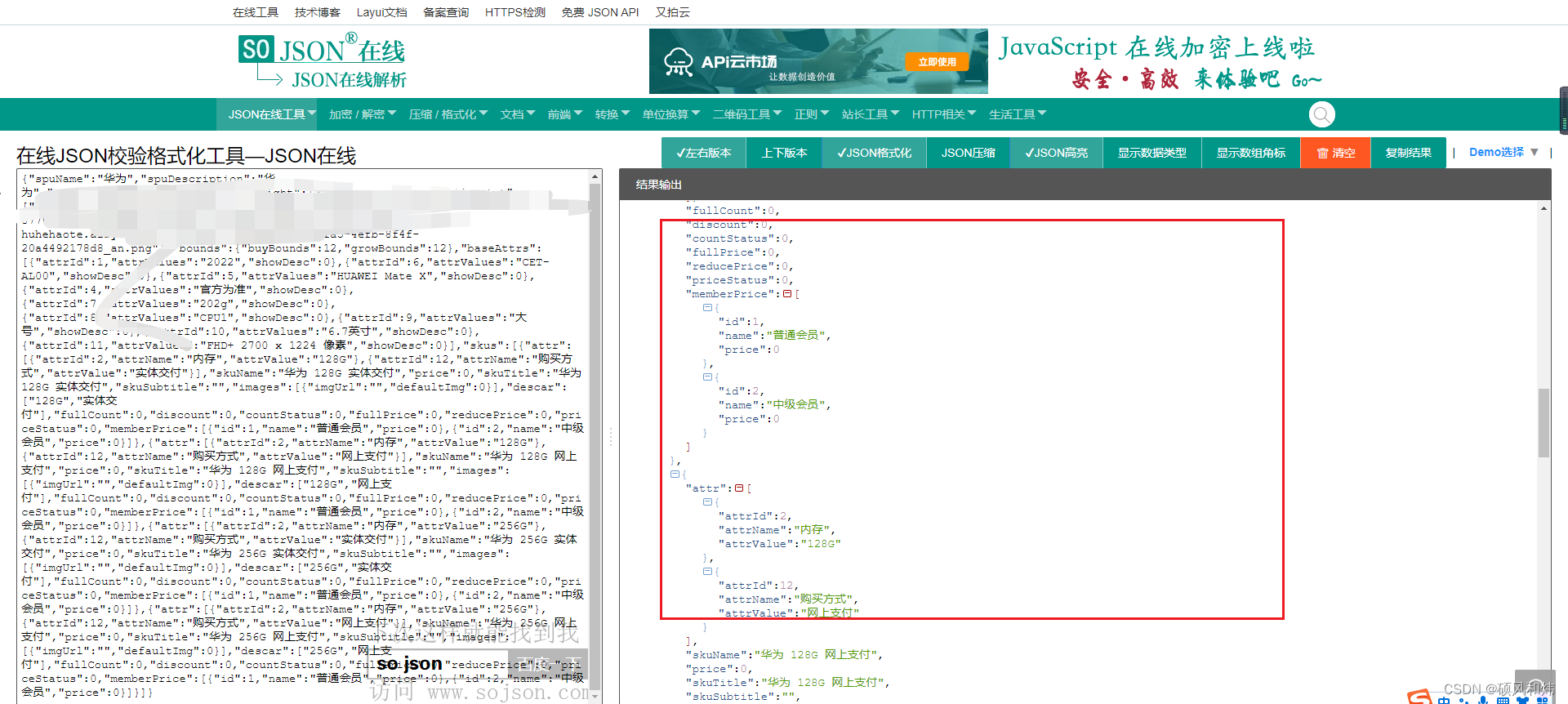Open the 又拍云 top link
Image resolution: width=1568 pixels, height=704 pixels.
[x=673, y=12]
